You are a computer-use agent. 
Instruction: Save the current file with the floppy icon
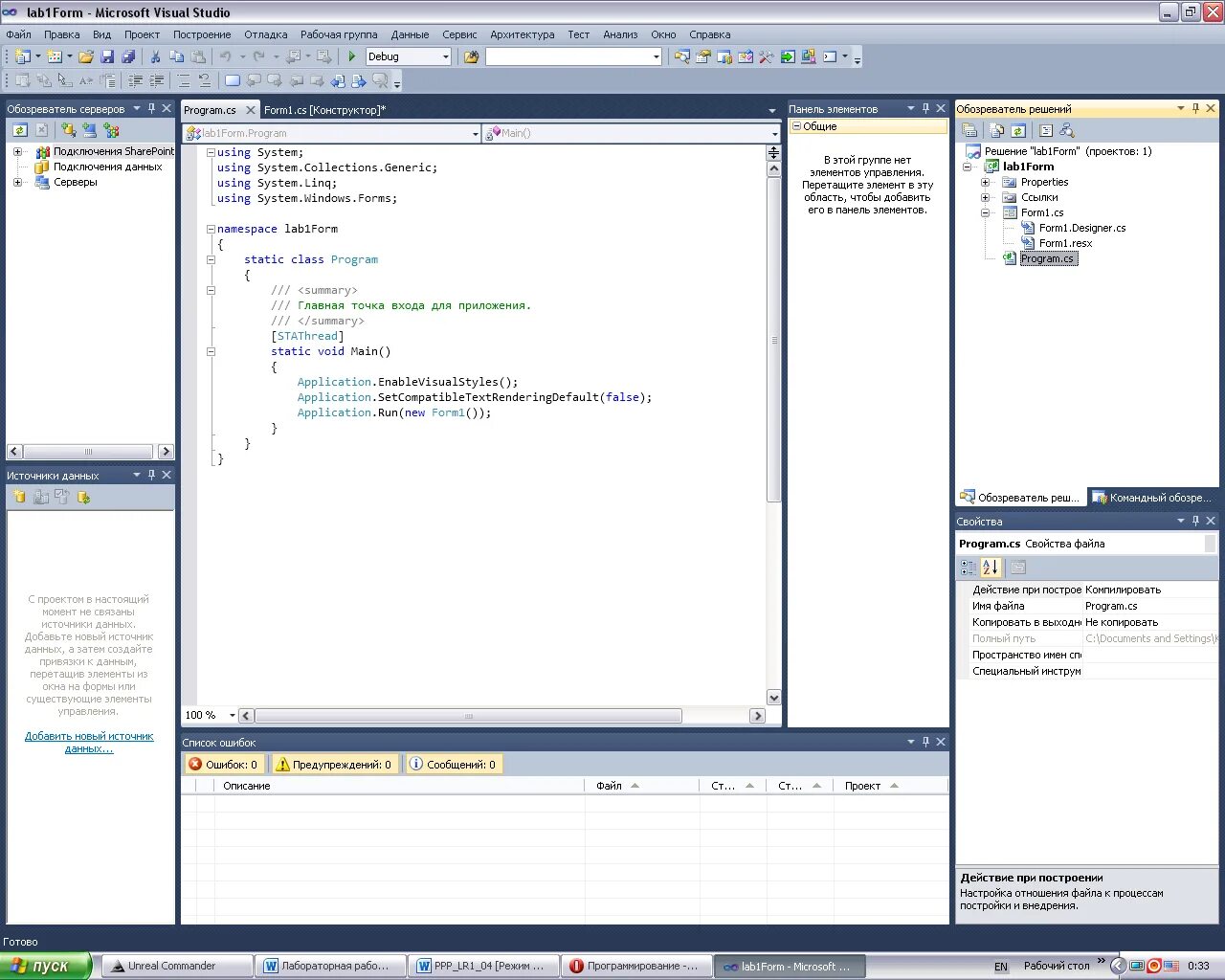pyautogui.click(x=107, y=56)
